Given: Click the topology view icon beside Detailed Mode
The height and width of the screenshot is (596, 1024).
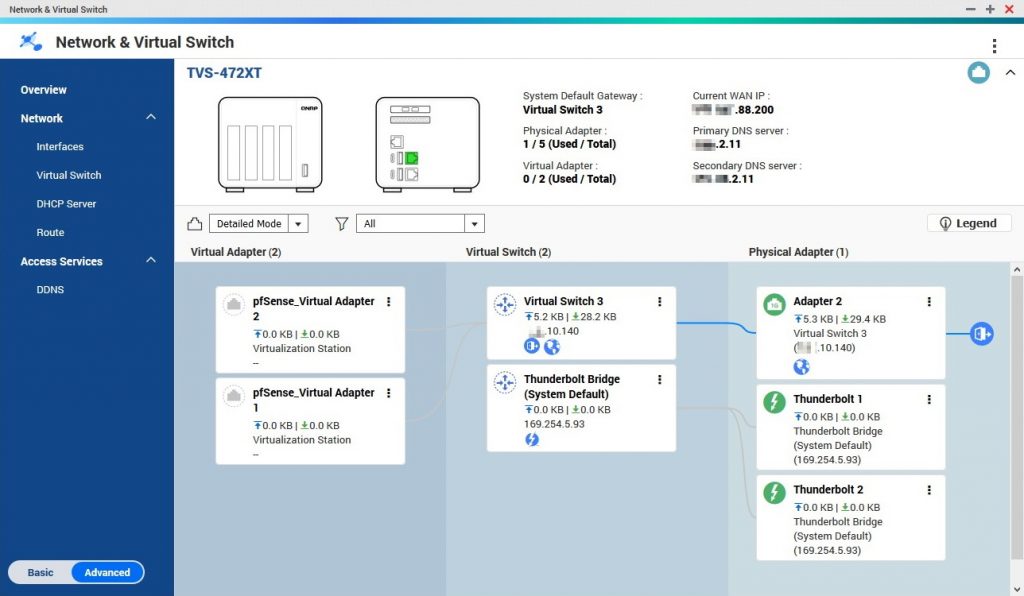Looking at the screenshot, I should pos(195,224).
